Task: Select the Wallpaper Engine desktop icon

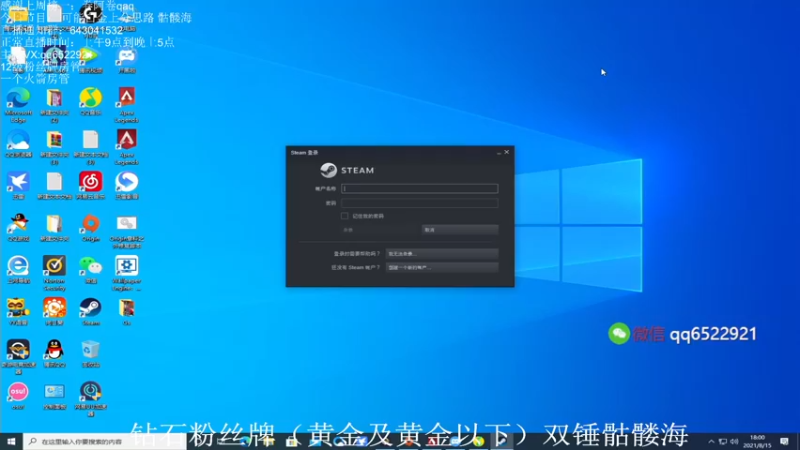Action: tap(127, 273)
